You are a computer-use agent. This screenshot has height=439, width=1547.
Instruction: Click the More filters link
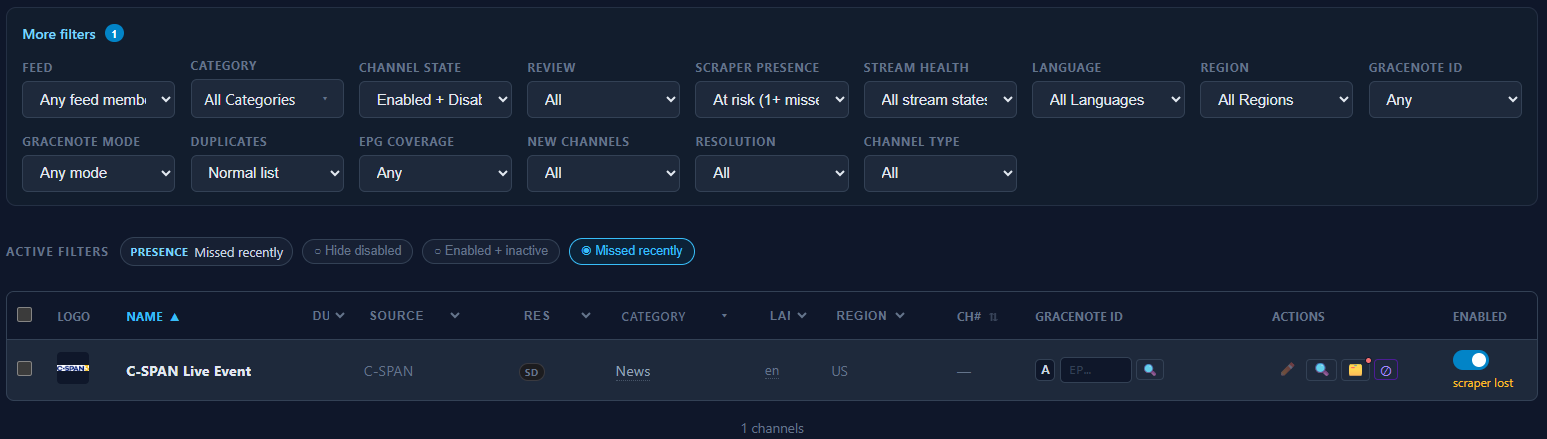point(59,34)
